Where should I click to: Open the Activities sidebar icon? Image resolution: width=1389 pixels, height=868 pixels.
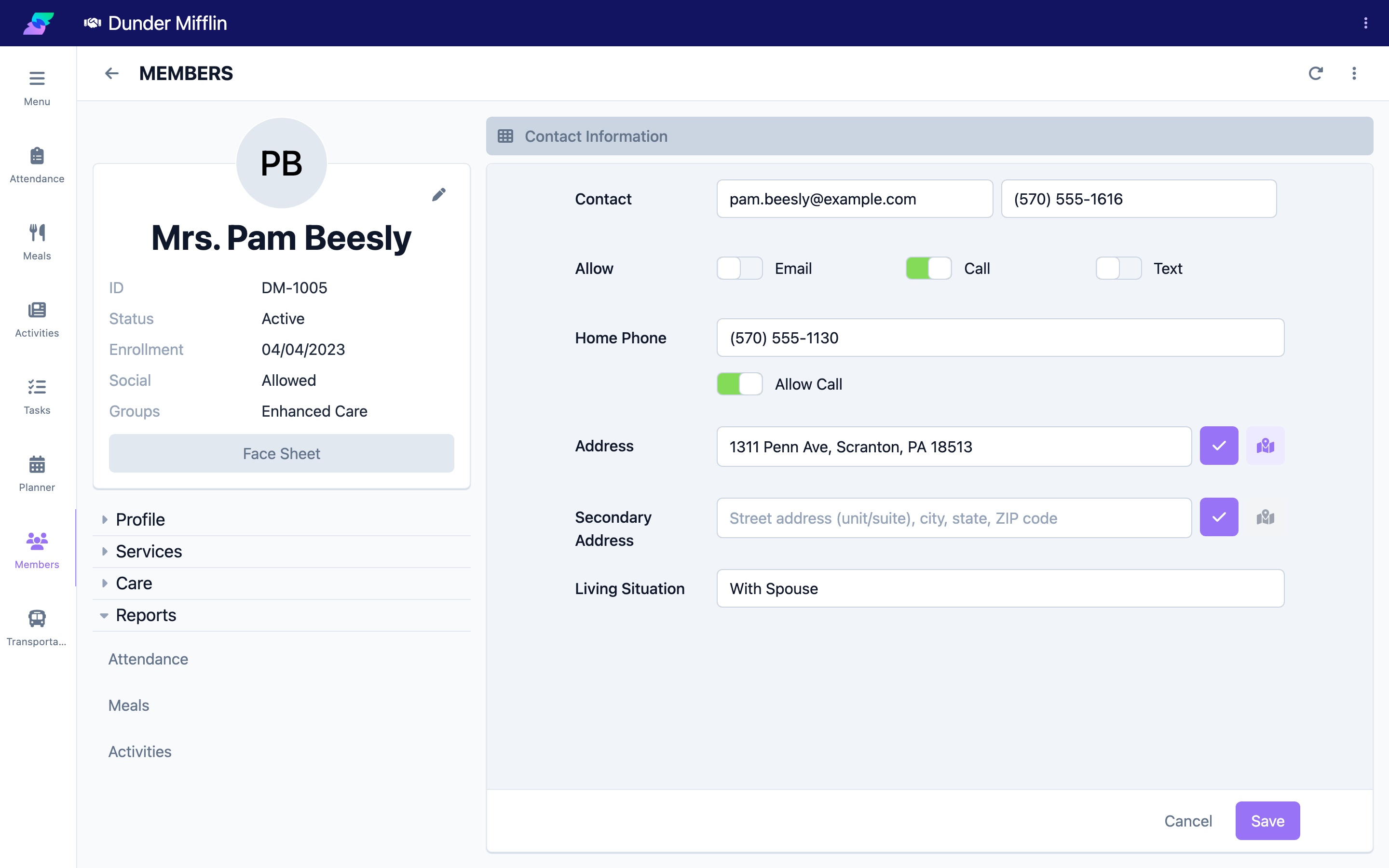37,310
